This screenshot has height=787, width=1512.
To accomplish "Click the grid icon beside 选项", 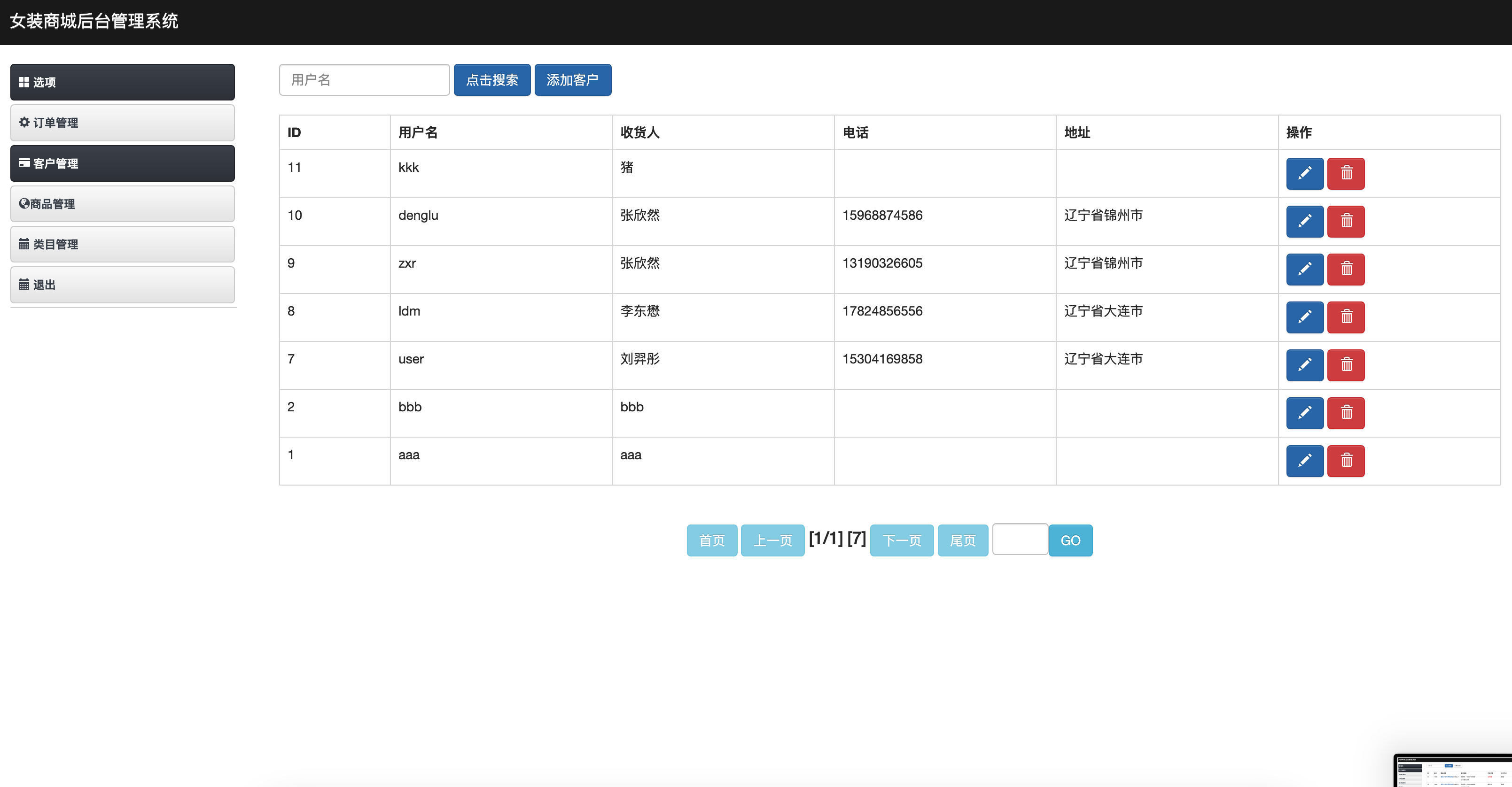I will point(23,82).
